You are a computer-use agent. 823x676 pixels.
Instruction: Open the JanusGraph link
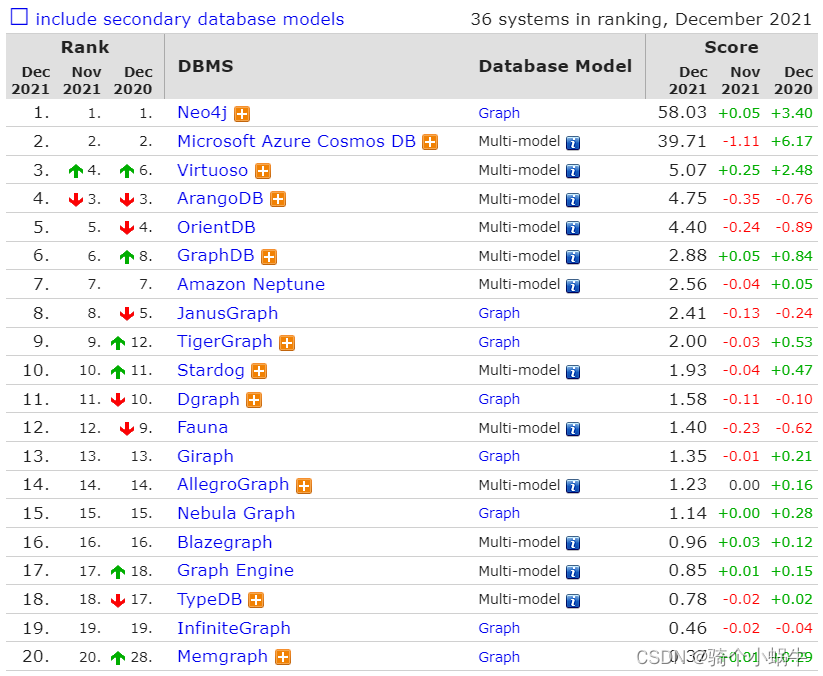click(x=227, y=313)
